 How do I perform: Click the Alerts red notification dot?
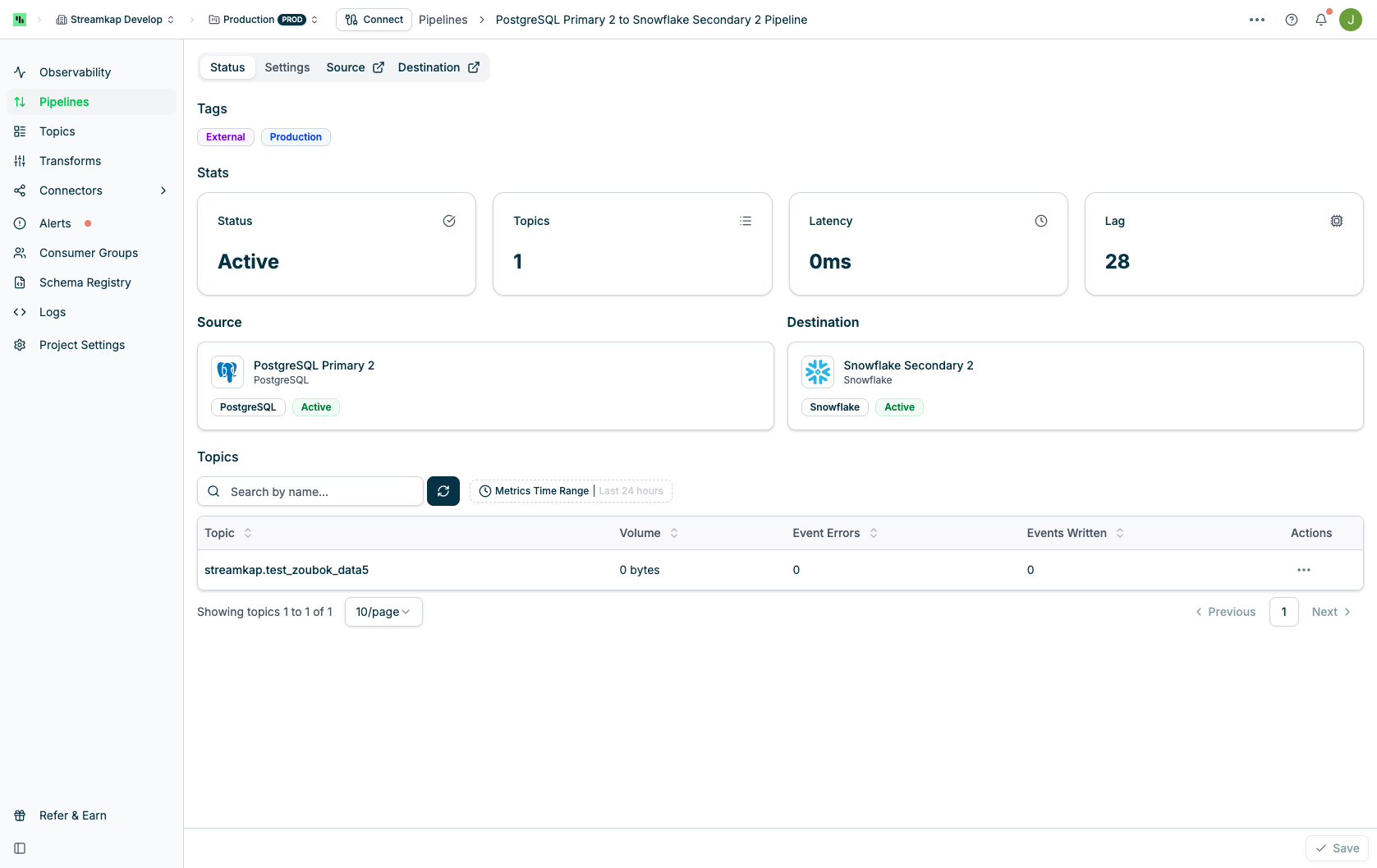point(88,223)
